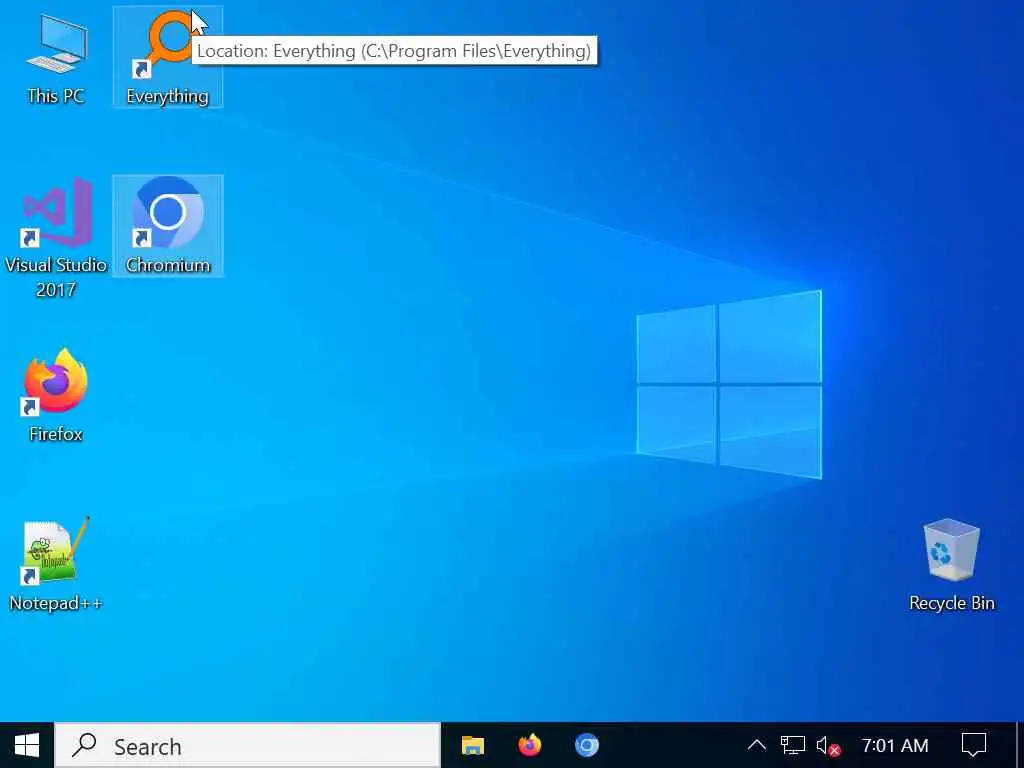Click the 7:01 AM taskbar clock
Viewport: 1024px width, 768px height.
895,745
